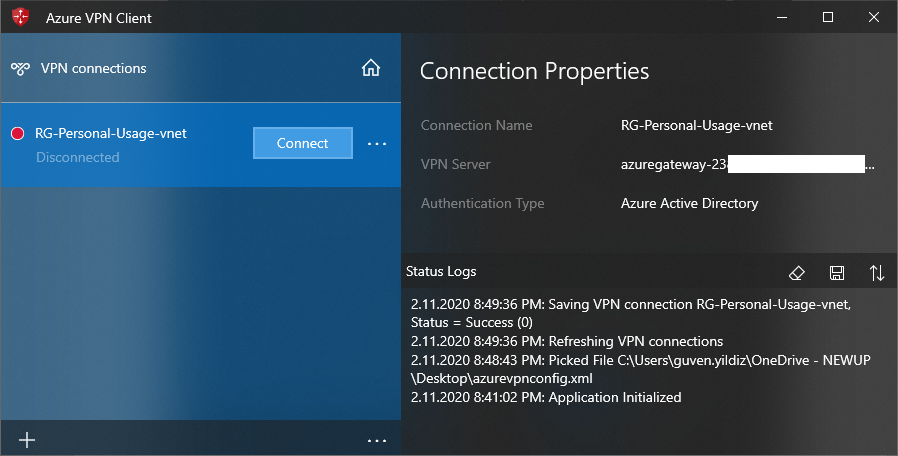Clear the status logs with eraser icon

797,273
